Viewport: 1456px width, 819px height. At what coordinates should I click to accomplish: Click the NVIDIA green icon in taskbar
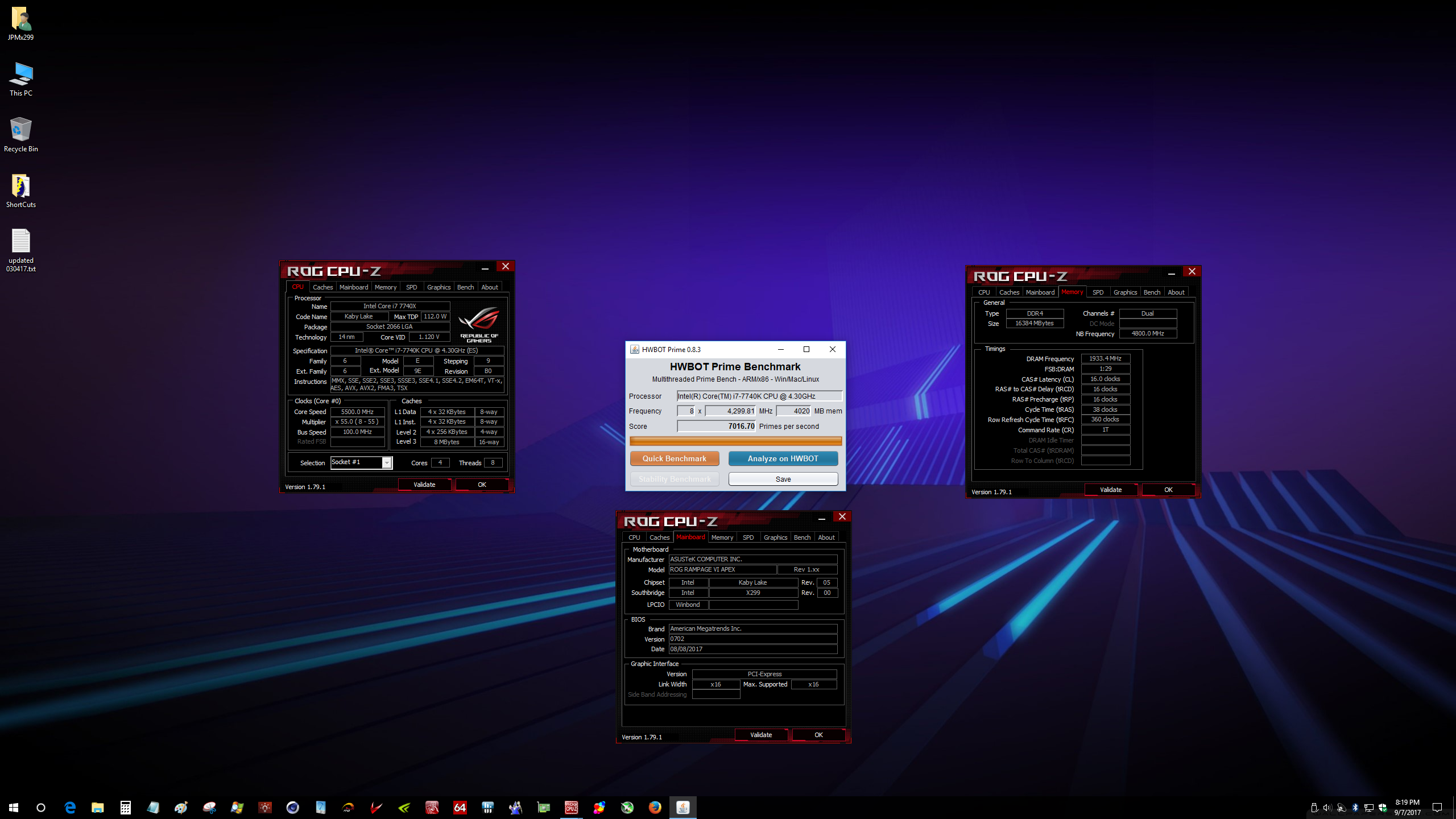(404, 807)
